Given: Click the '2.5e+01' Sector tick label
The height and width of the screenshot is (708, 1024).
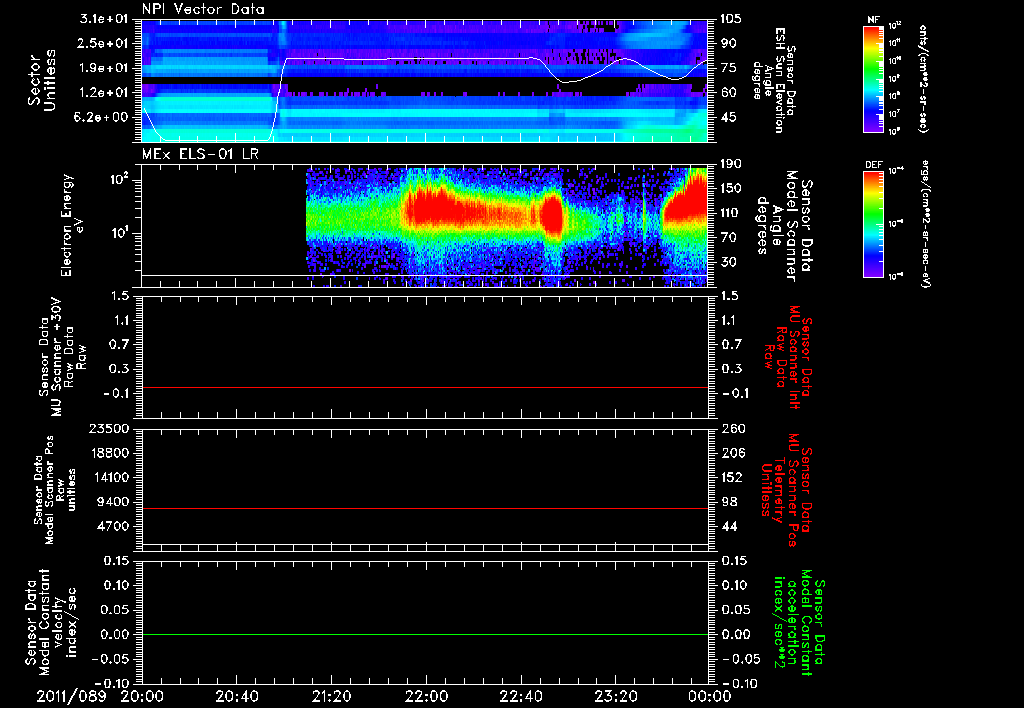Looking at the screenshot, I should [x=104, y=43].
